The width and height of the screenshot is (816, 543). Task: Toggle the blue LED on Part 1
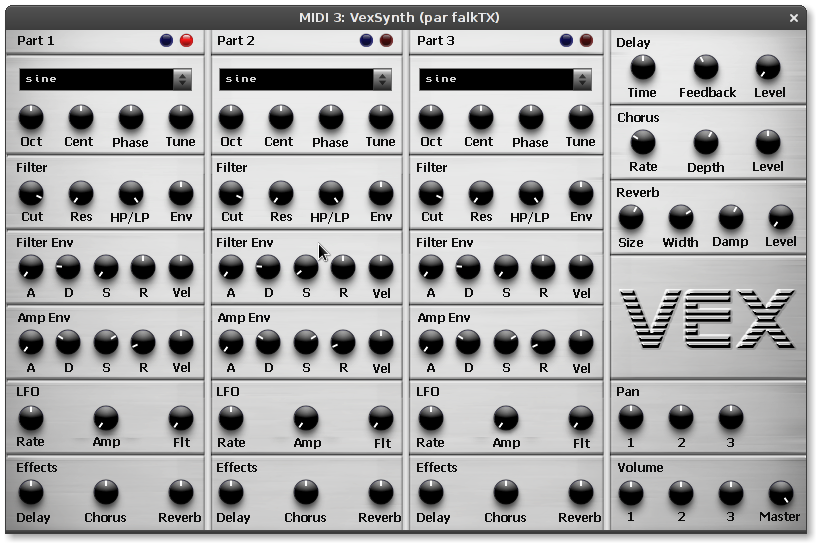coord(167,41)
